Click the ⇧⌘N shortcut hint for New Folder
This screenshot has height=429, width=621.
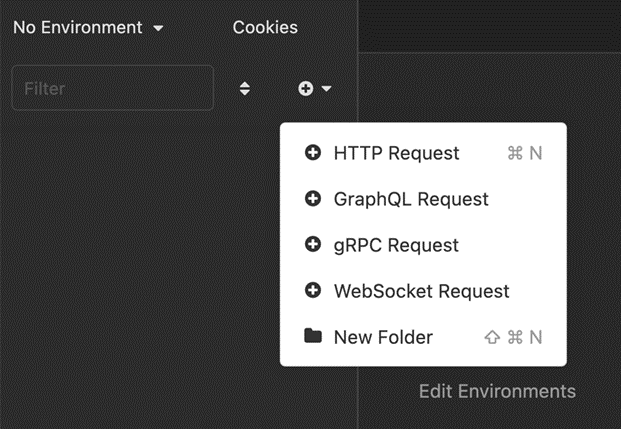(x=513, y=337)
